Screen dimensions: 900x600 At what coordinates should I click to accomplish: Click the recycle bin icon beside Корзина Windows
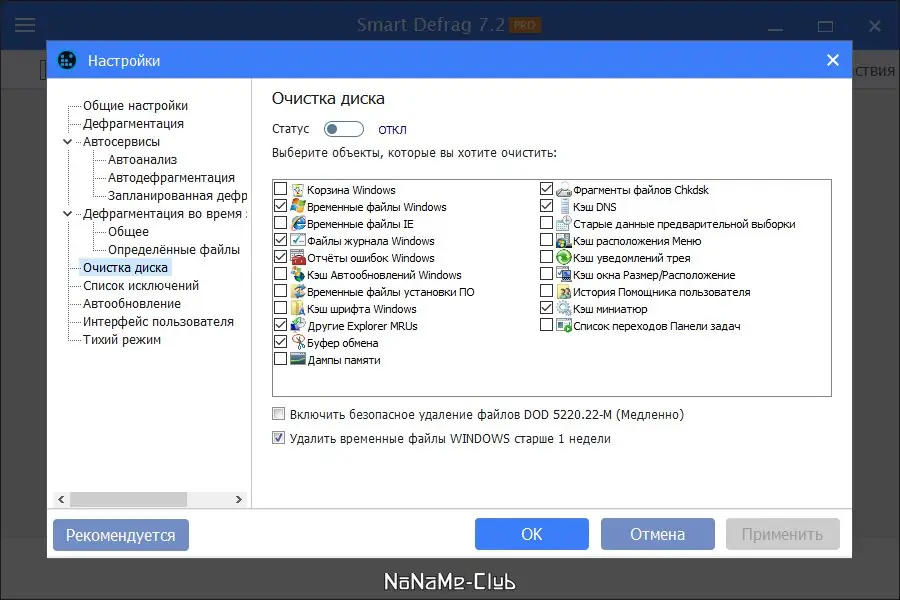pyautogui.click(x=296, y=189)
